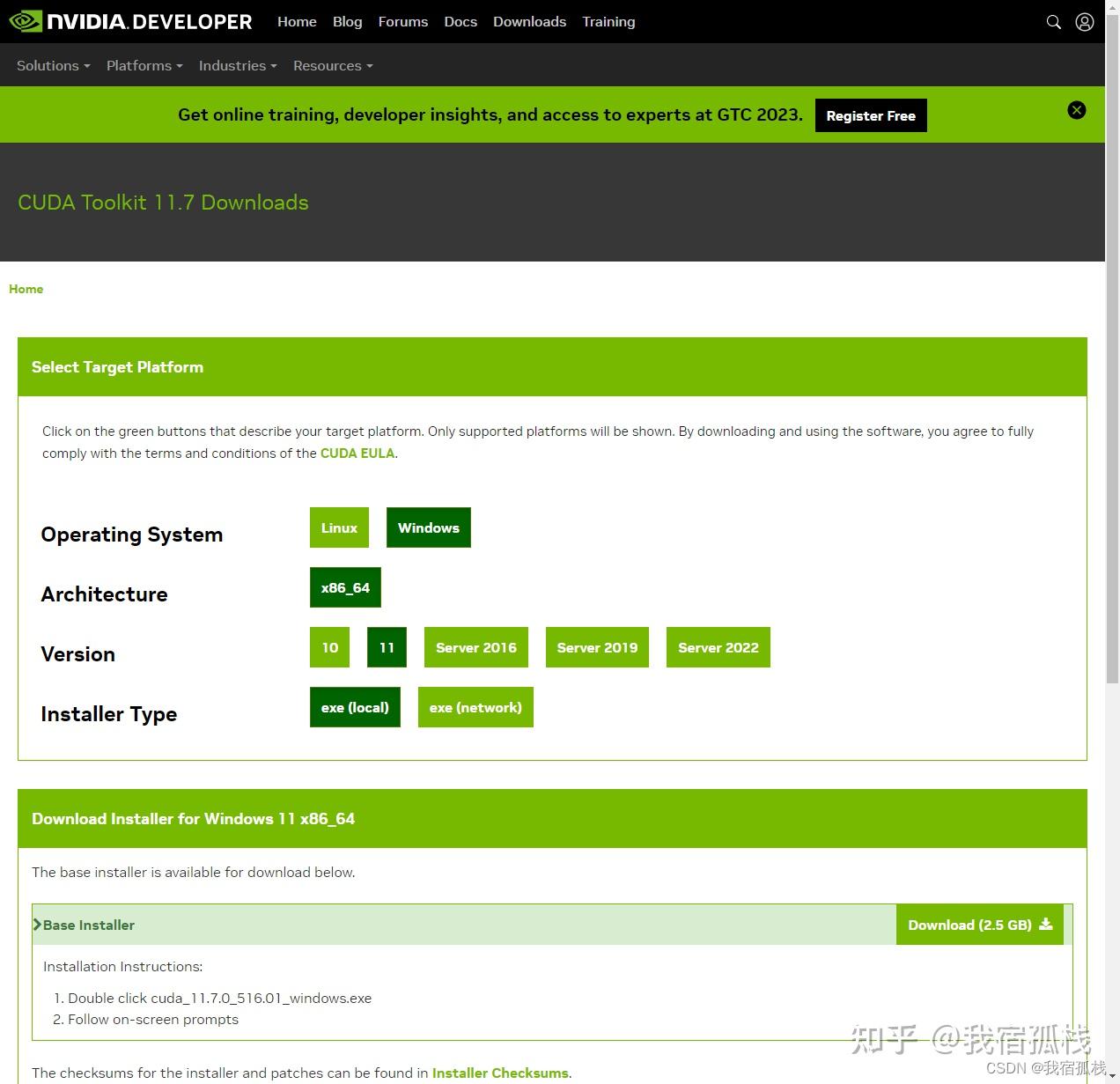Screen dimensions: 1120x1084
Task: Click the download arrow icon
Action: 1046,925
